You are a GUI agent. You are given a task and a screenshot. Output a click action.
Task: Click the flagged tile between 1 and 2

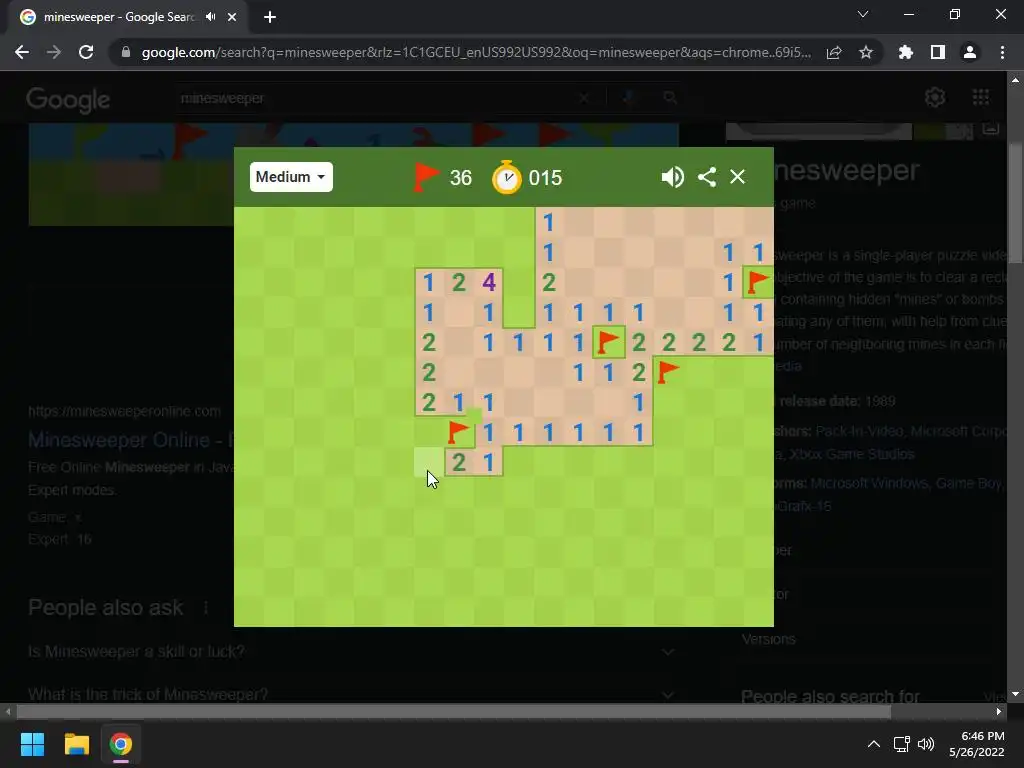[609, 342]
